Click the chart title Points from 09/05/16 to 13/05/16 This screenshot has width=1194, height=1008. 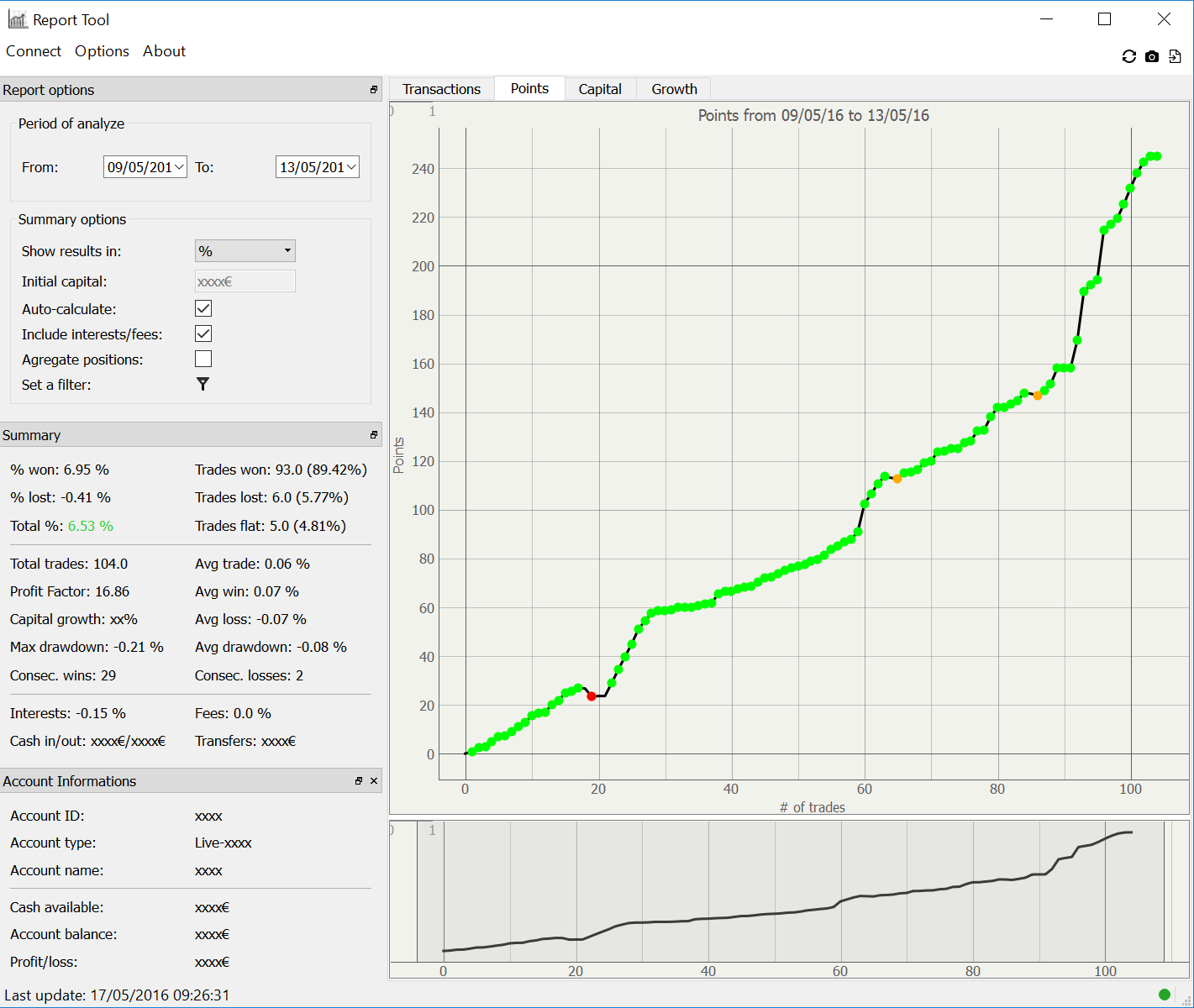pyautogui.click(x=813, y=115)
